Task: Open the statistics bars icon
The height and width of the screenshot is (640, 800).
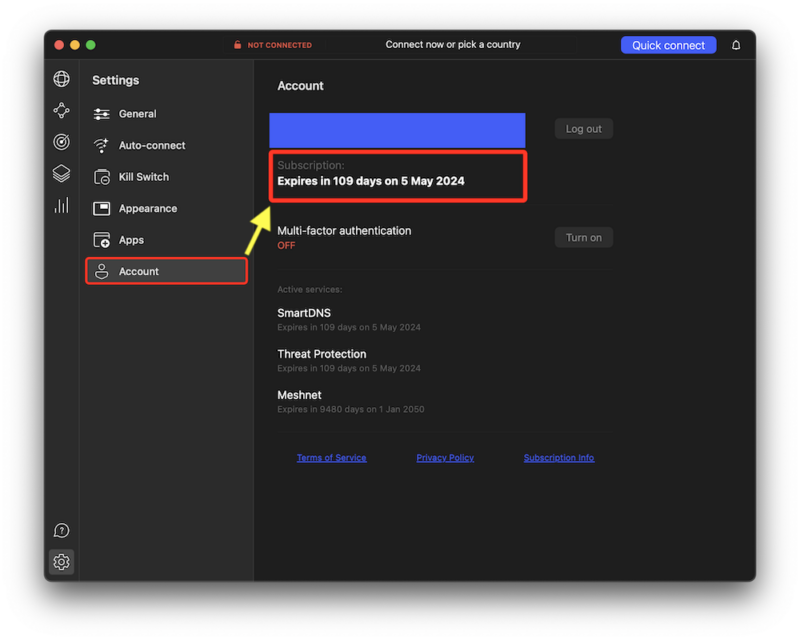Action: point(62,205)
